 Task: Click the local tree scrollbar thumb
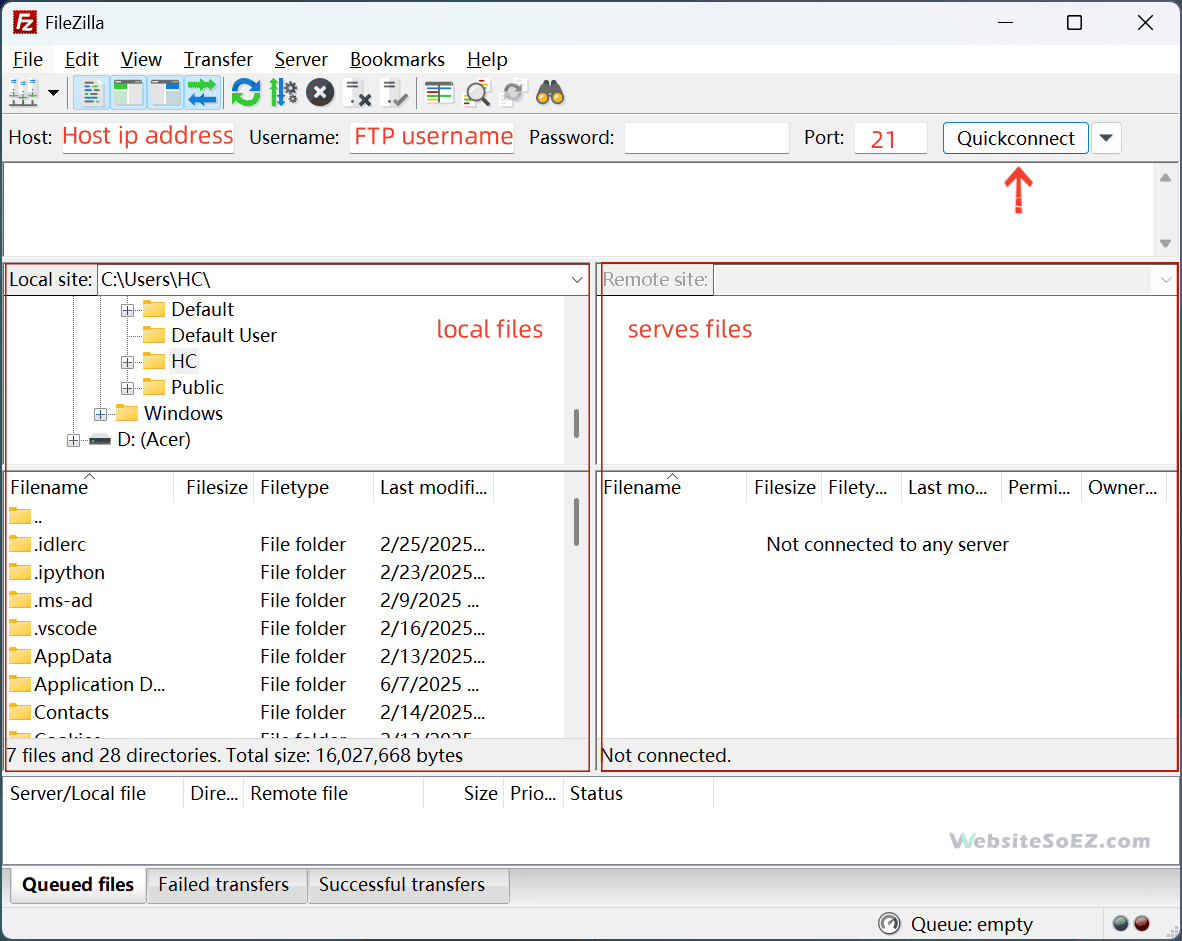click(576, 424)
